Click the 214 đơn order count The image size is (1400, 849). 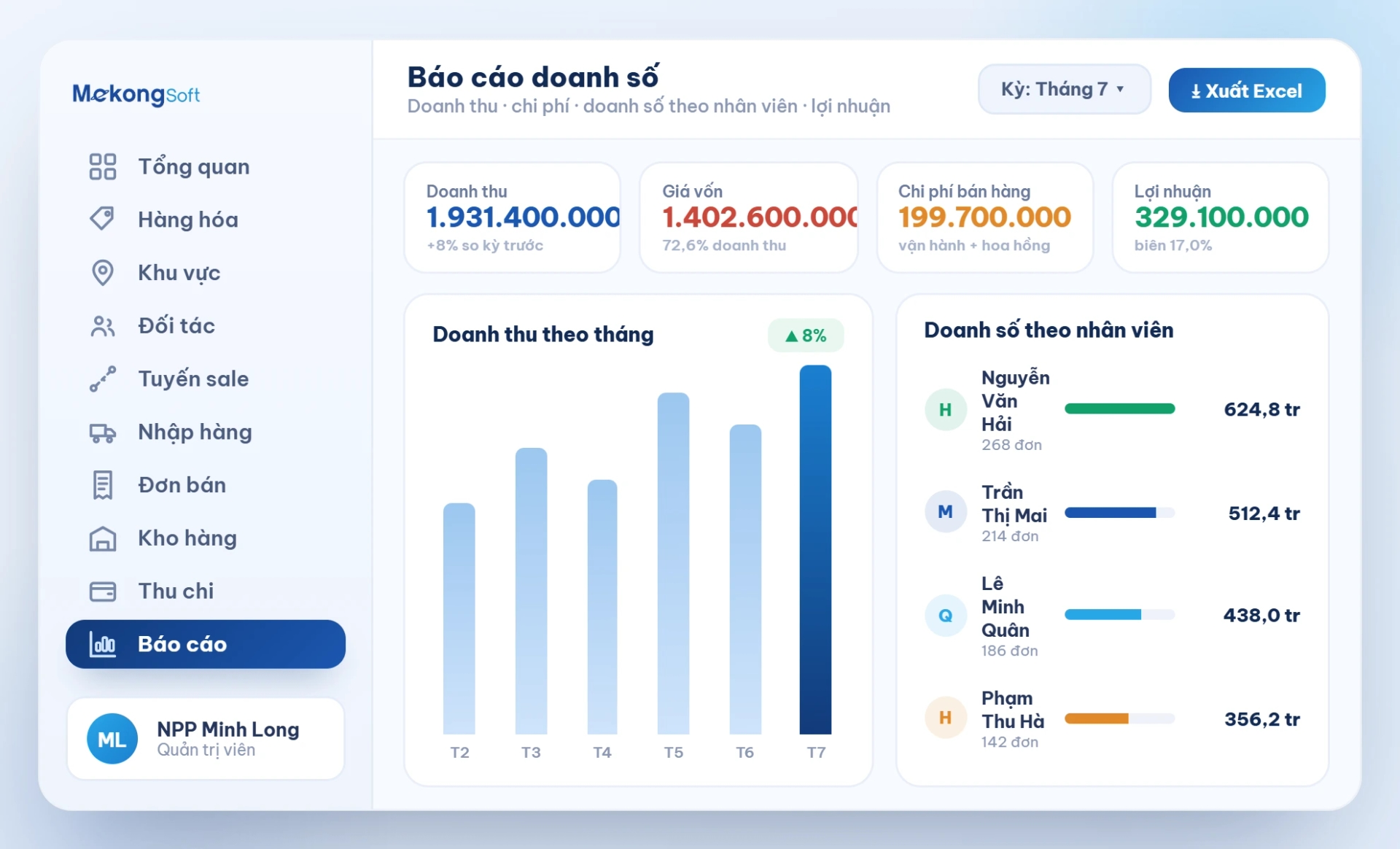pos(1010,536)
